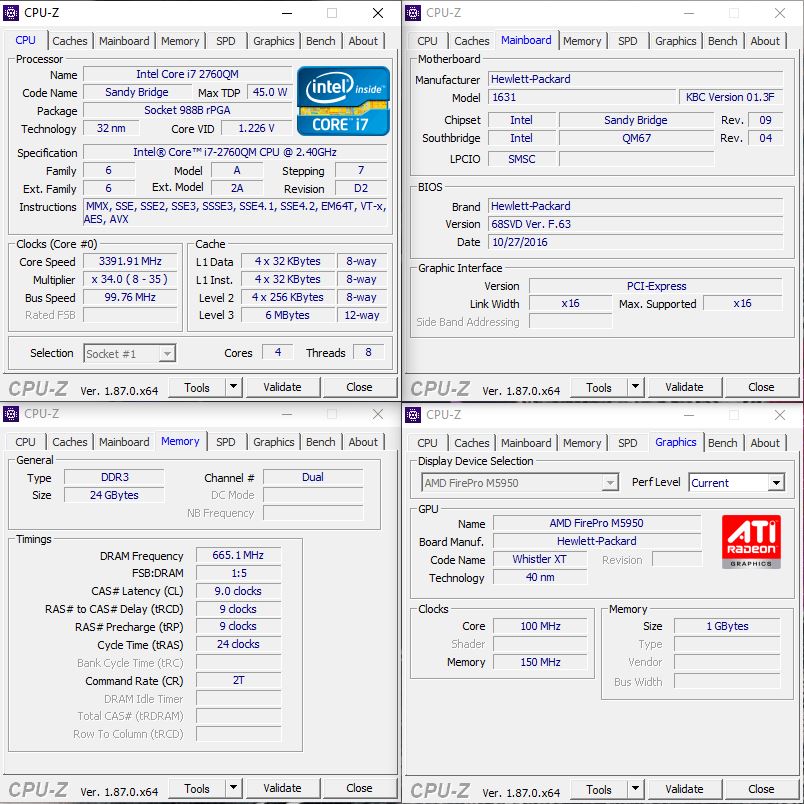Click Validate in the CPU window
Image resolution: width=804 pixels, height=804 pixels.
point(283,387)
